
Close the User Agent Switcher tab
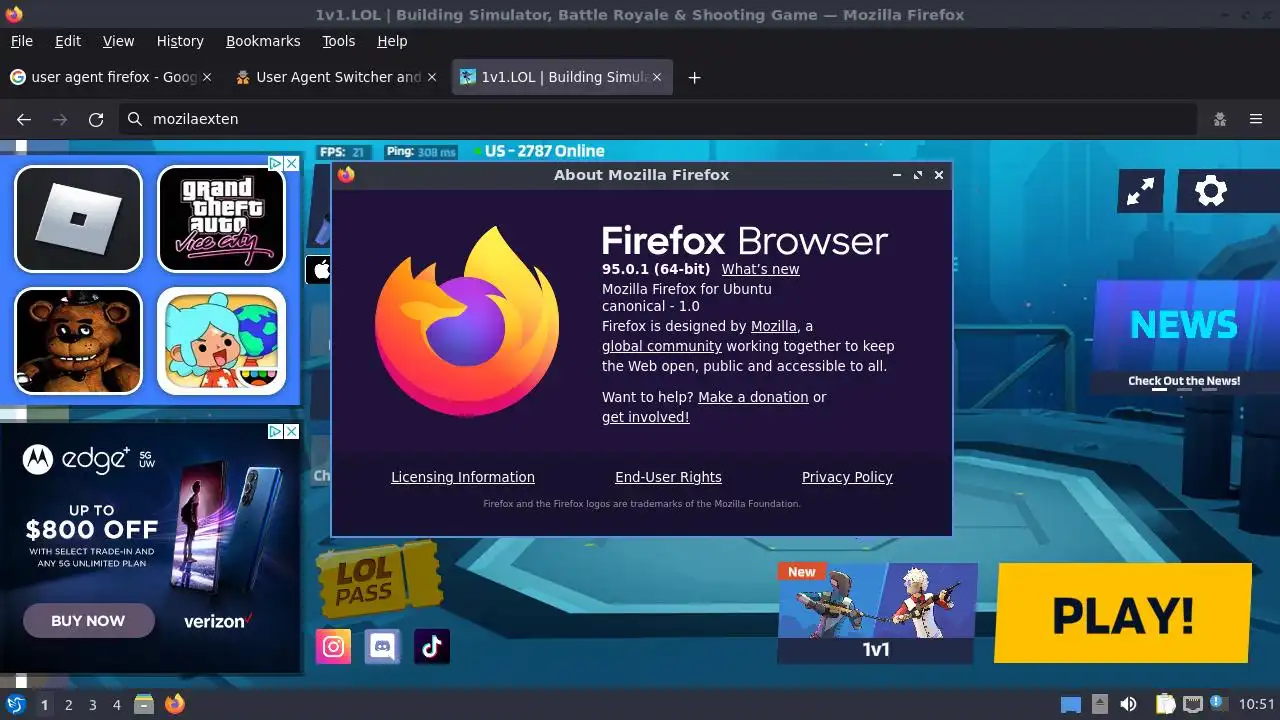pos(432,77)
